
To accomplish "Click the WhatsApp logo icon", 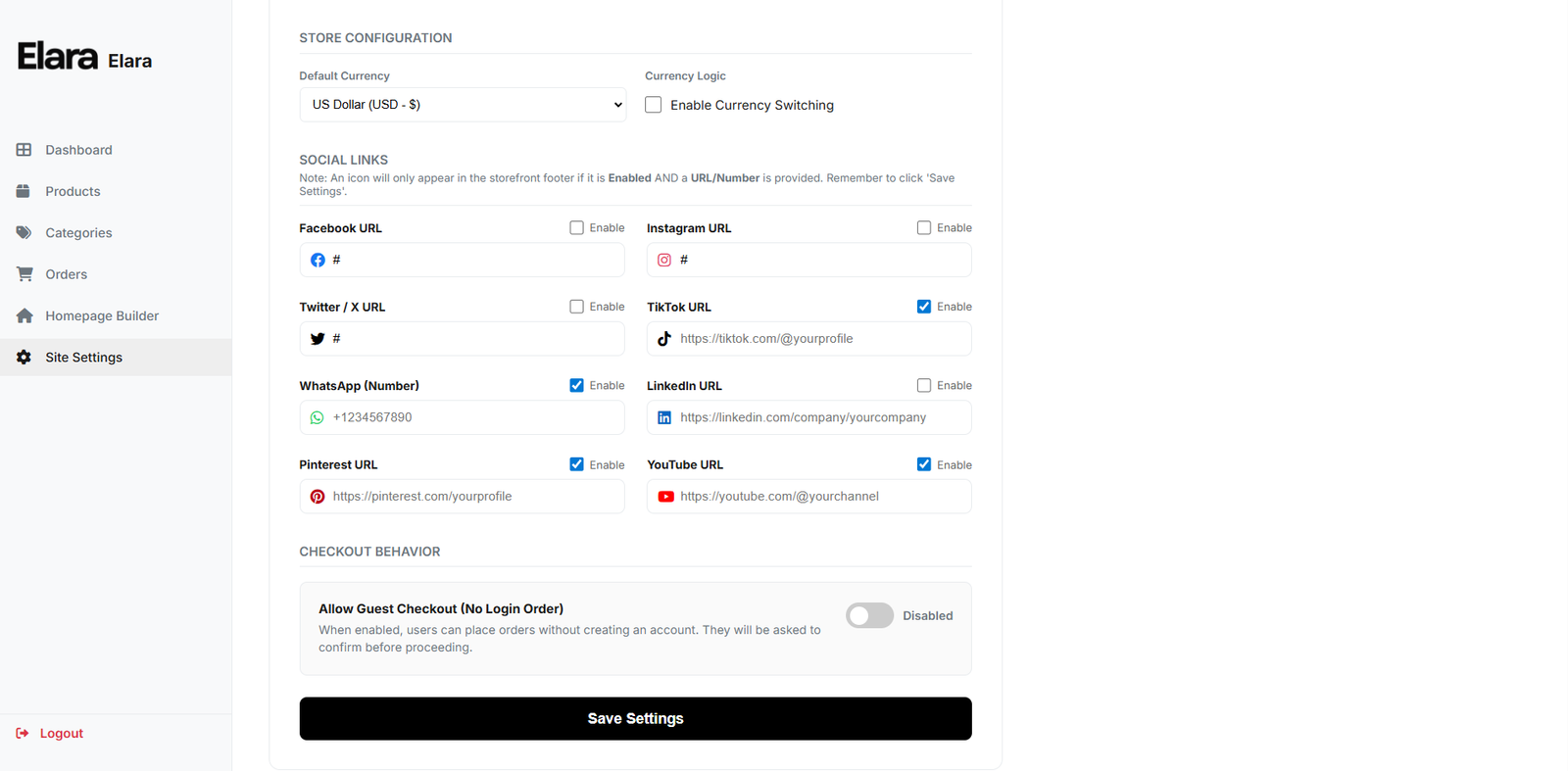I will [318, 417].
